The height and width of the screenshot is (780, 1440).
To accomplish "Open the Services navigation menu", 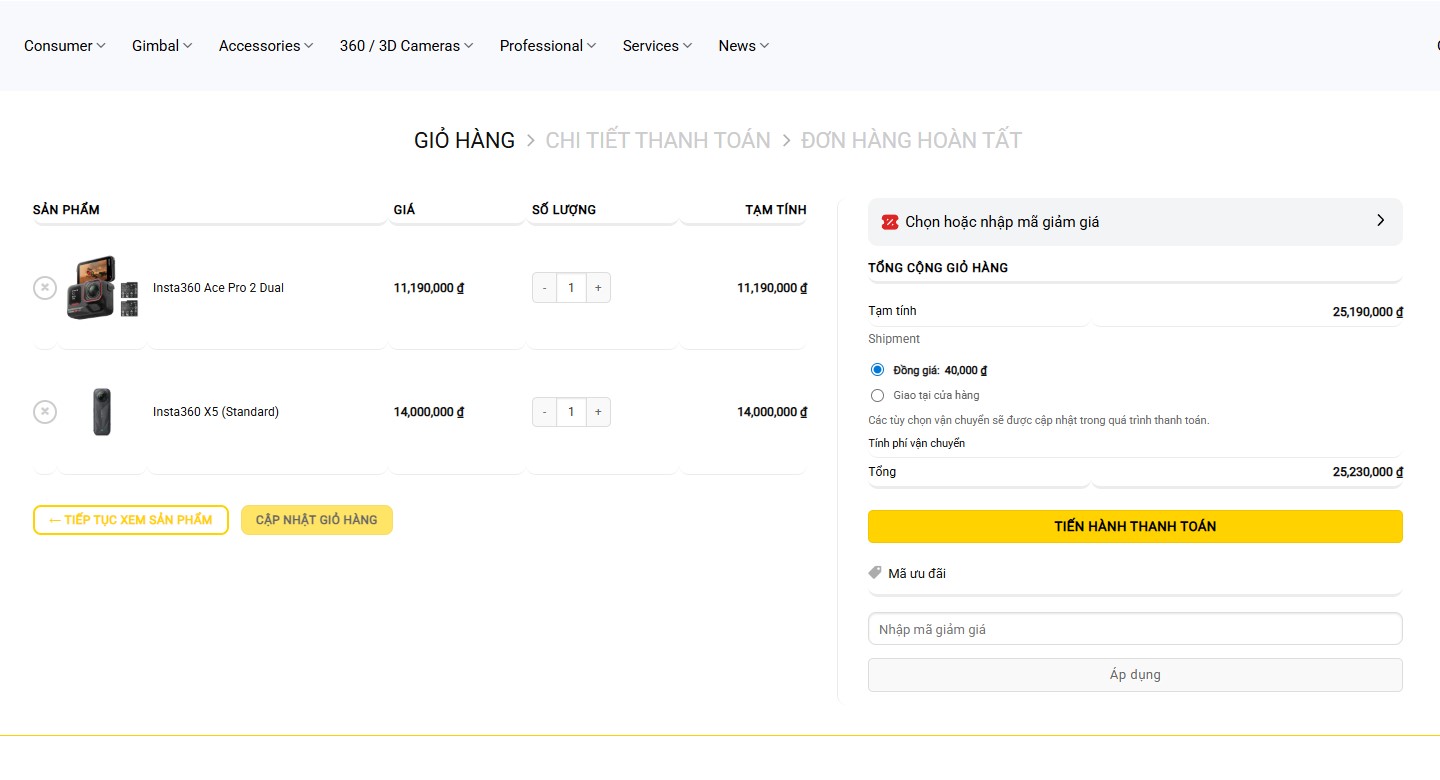I will (x=656, y=46).
